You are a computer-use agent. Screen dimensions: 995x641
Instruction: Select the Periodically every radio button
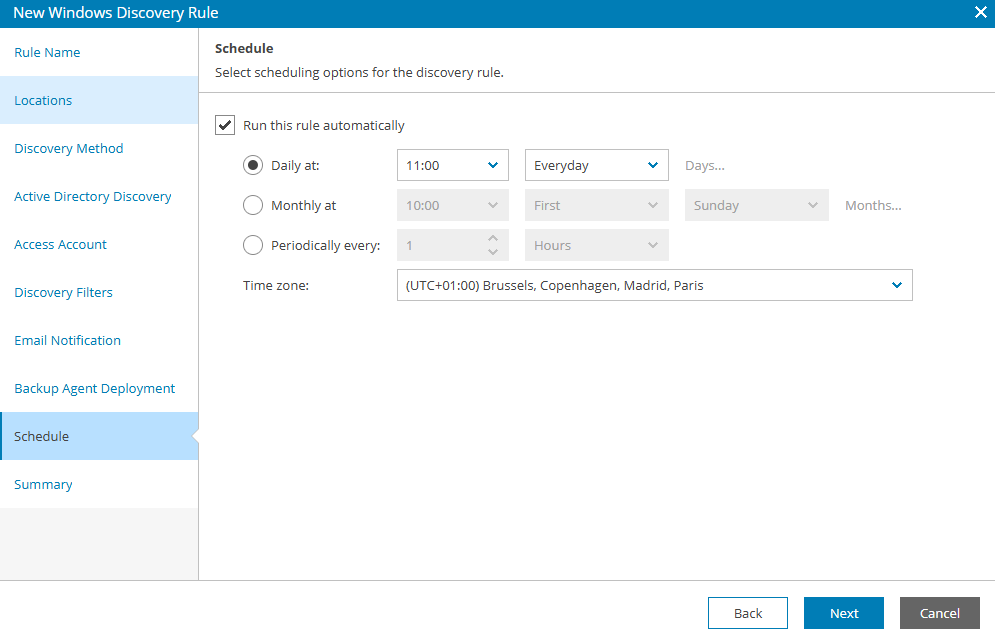tap(253, 246)
